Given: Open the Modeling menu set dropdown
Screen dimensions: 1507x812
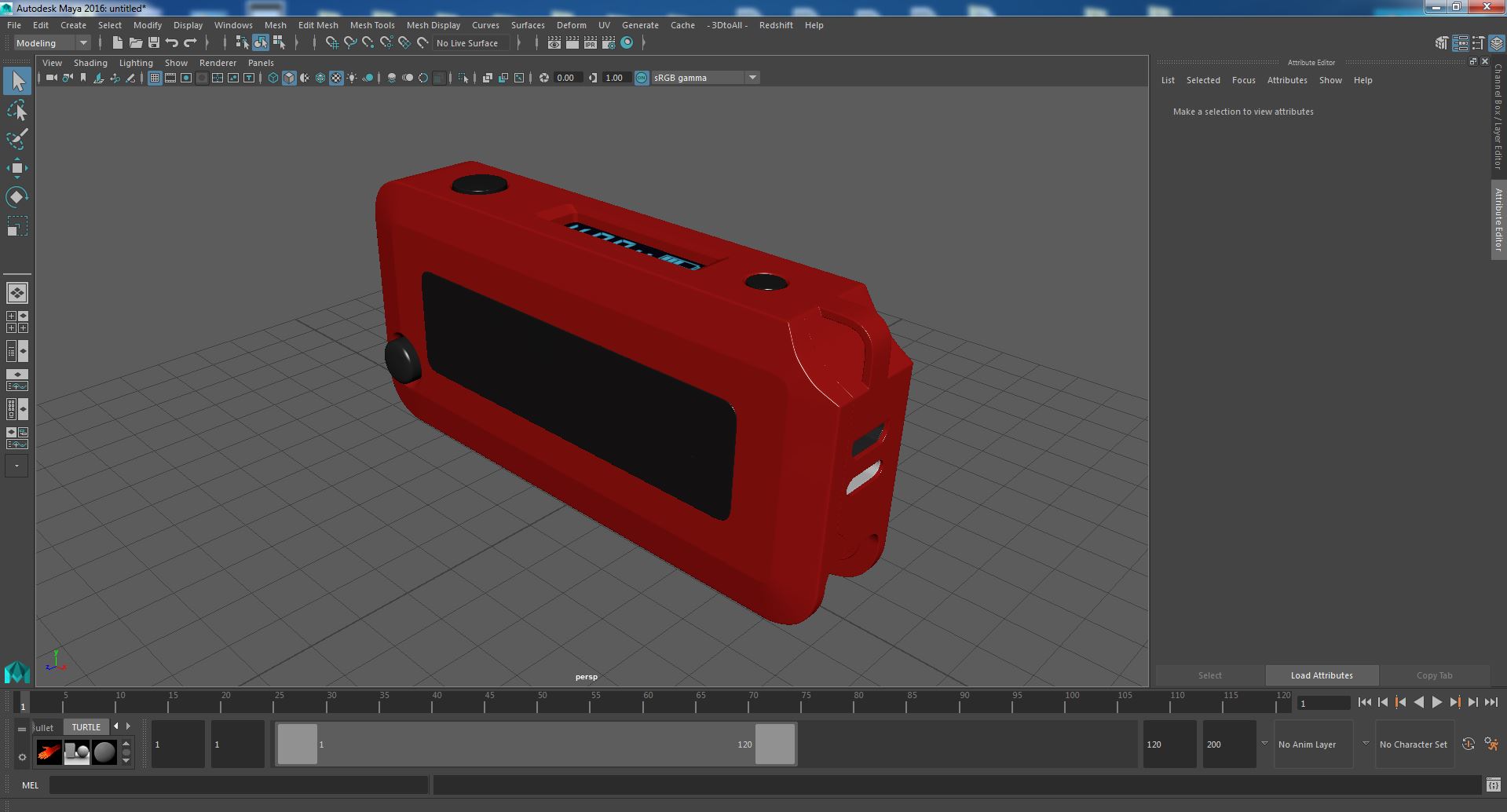Looking at the screenshot, I should coord(52,43).
